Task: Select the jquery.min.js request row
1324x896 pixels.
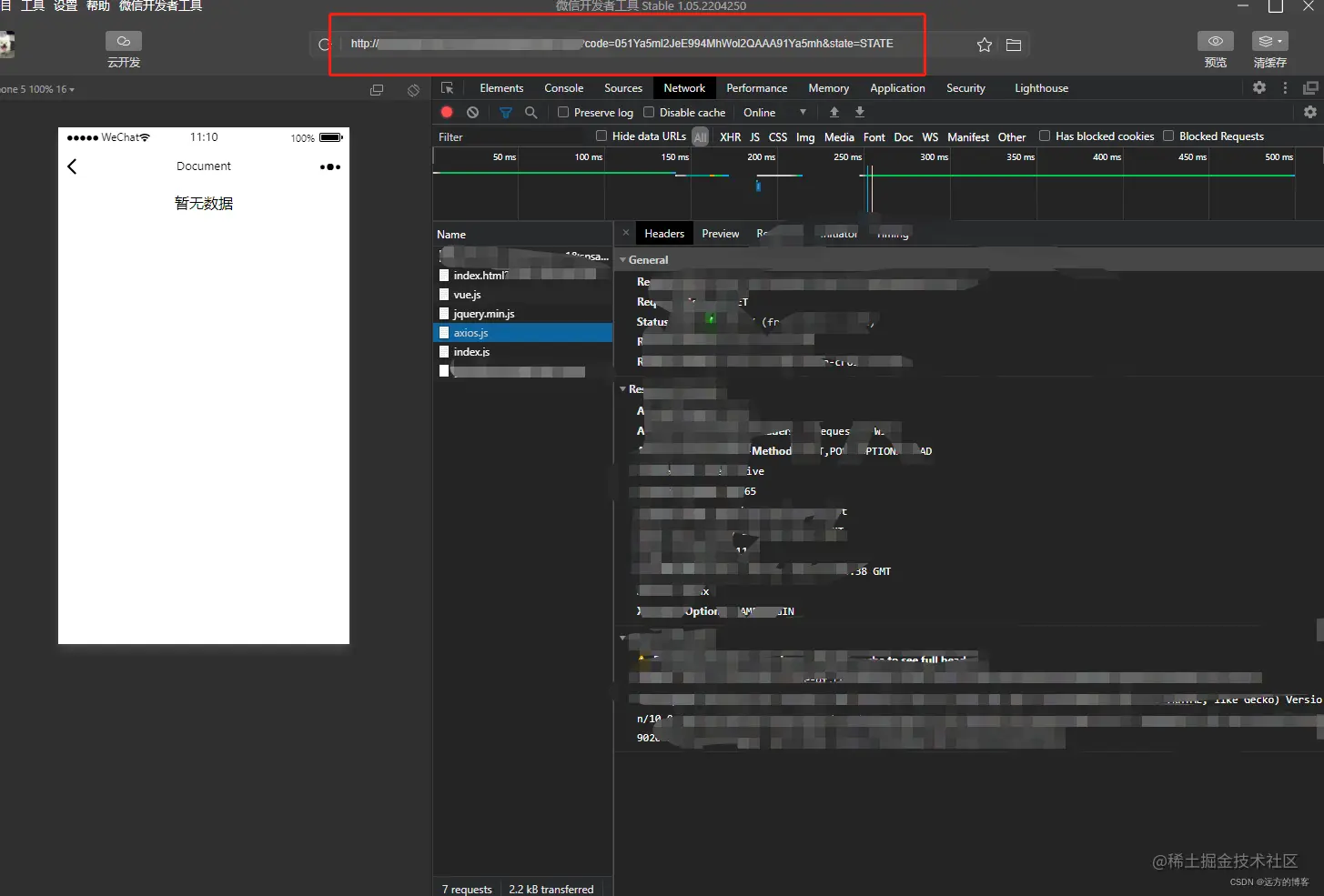Action: click(523, 314)
